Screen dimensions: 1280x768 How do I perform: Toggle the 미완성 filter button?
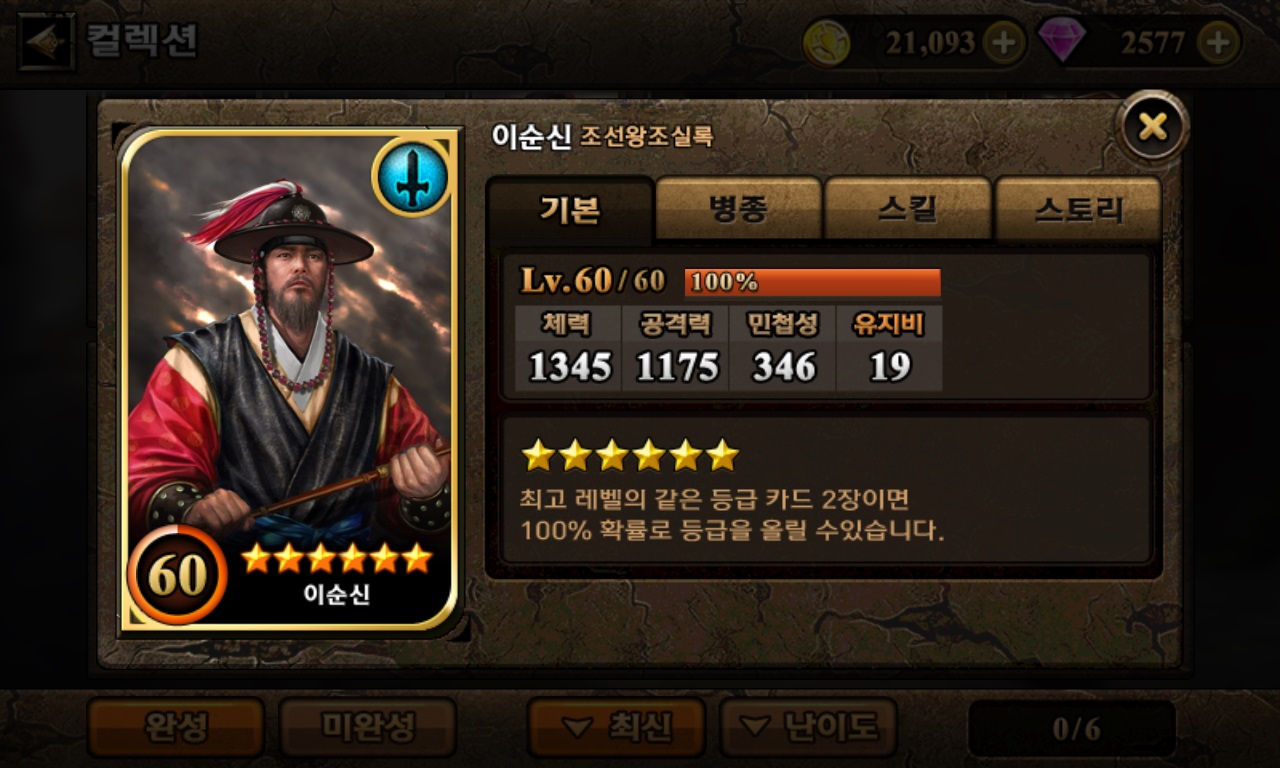367,726
